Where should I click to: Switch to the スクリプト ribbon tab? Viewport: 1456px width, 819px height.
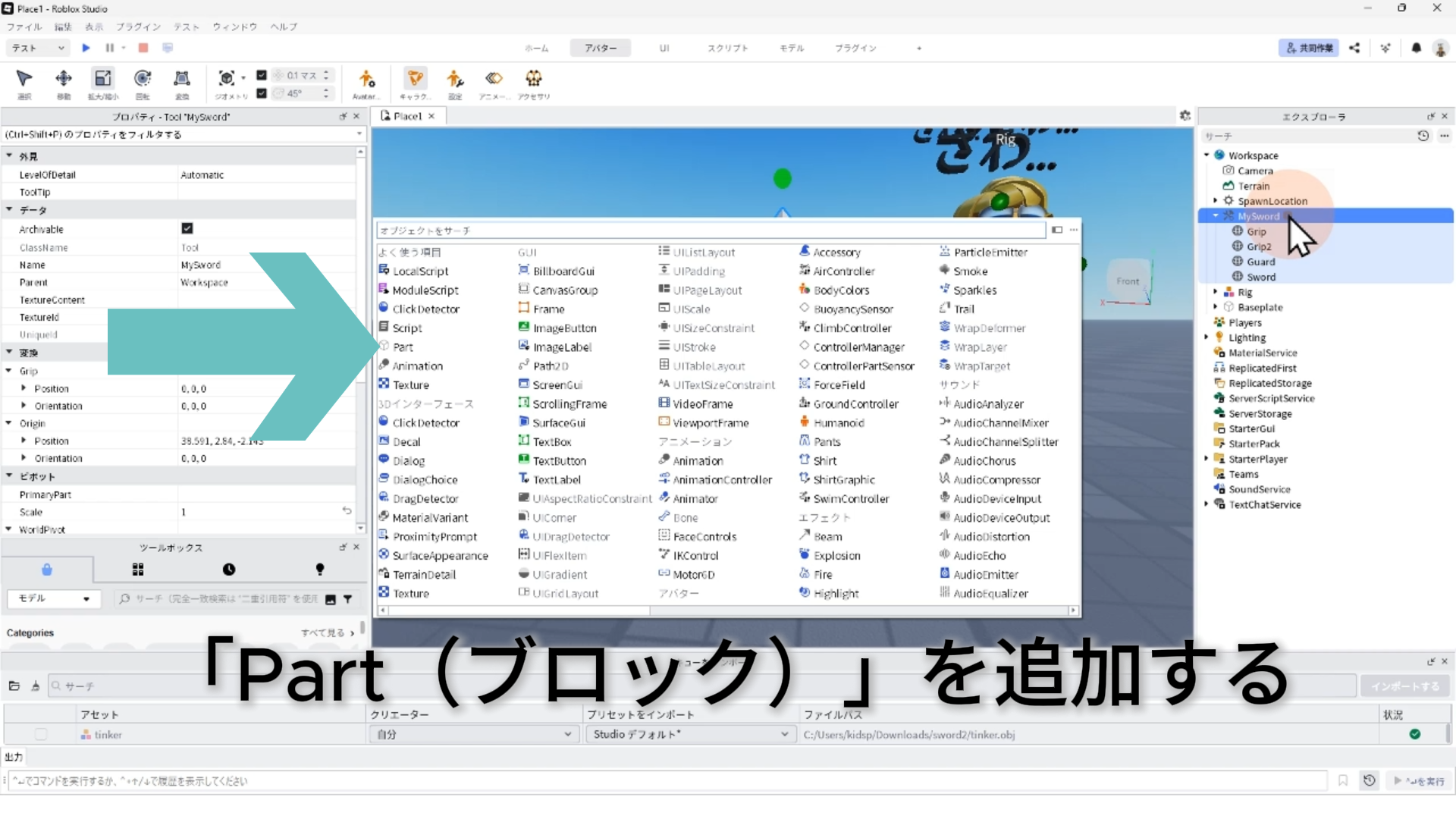coord(727,48)
